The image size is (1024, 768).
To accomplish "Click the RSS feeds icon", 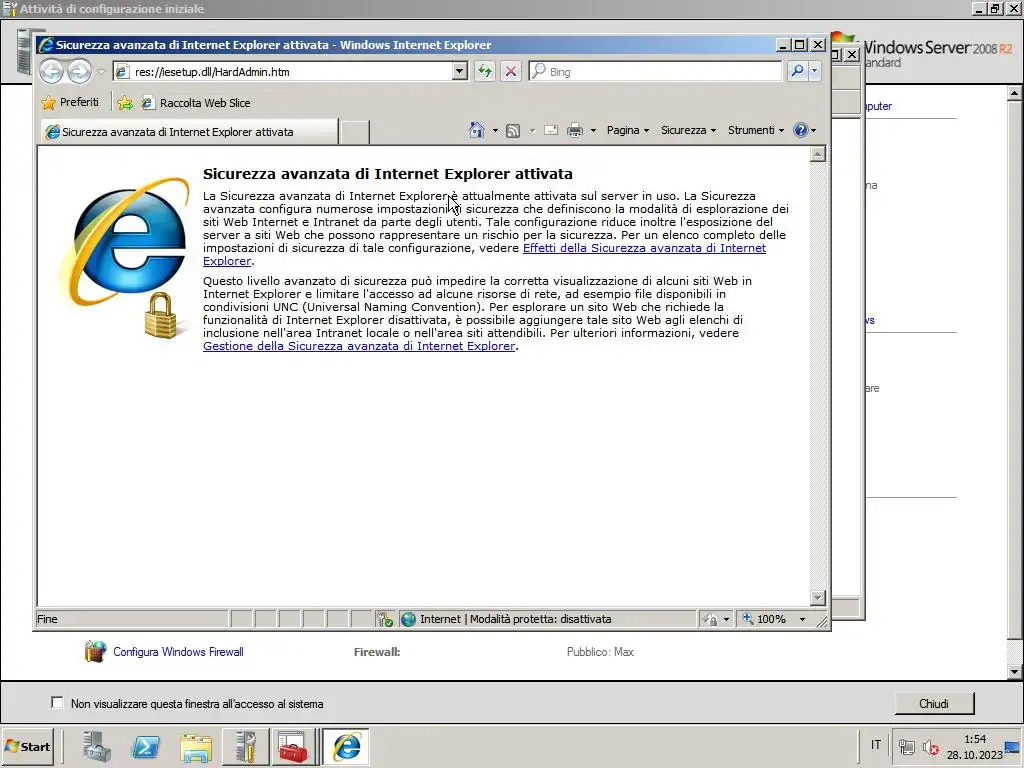I will point(513,131).
